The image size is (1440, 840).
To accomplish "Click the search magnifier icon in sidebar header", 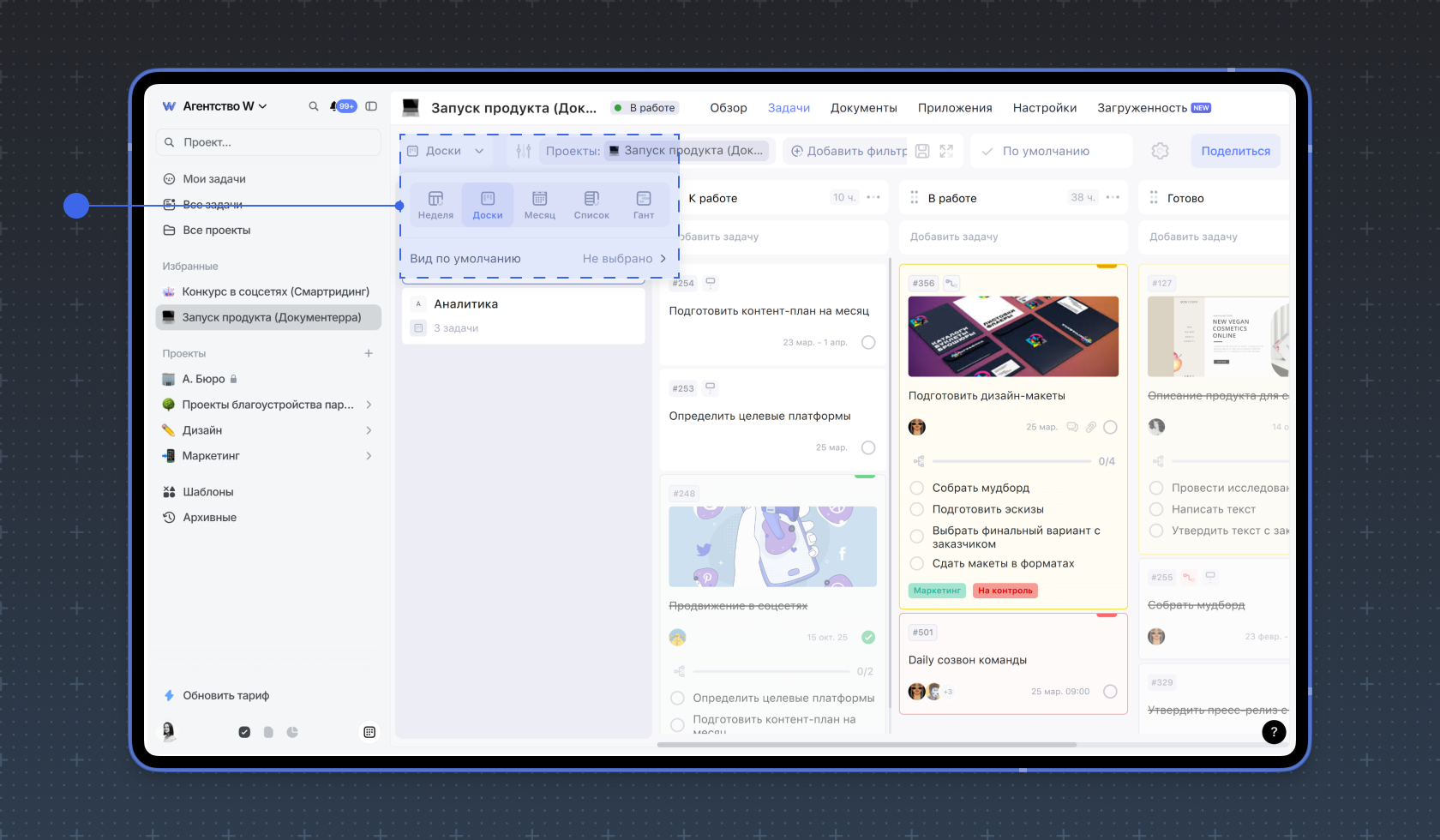I will (x=314, y=106).
